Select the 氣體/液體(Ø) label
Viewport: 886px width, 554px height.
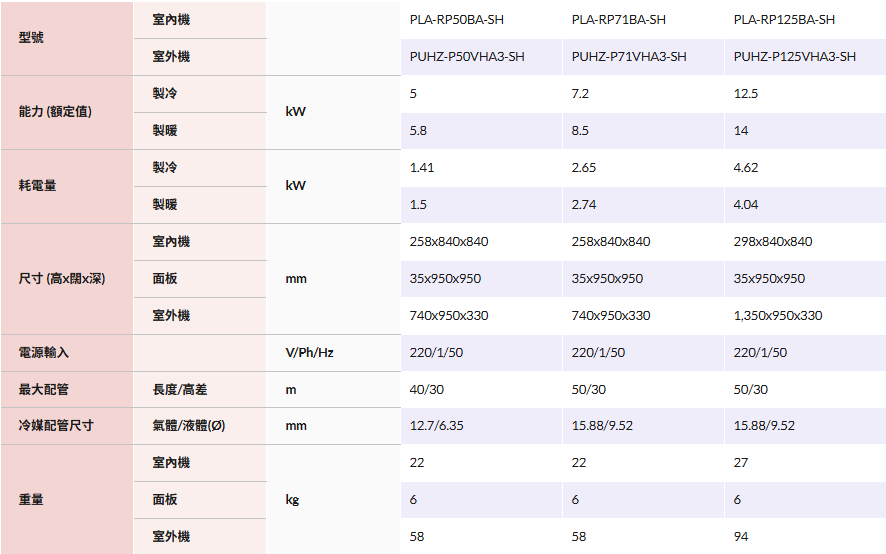click(189, 426)
